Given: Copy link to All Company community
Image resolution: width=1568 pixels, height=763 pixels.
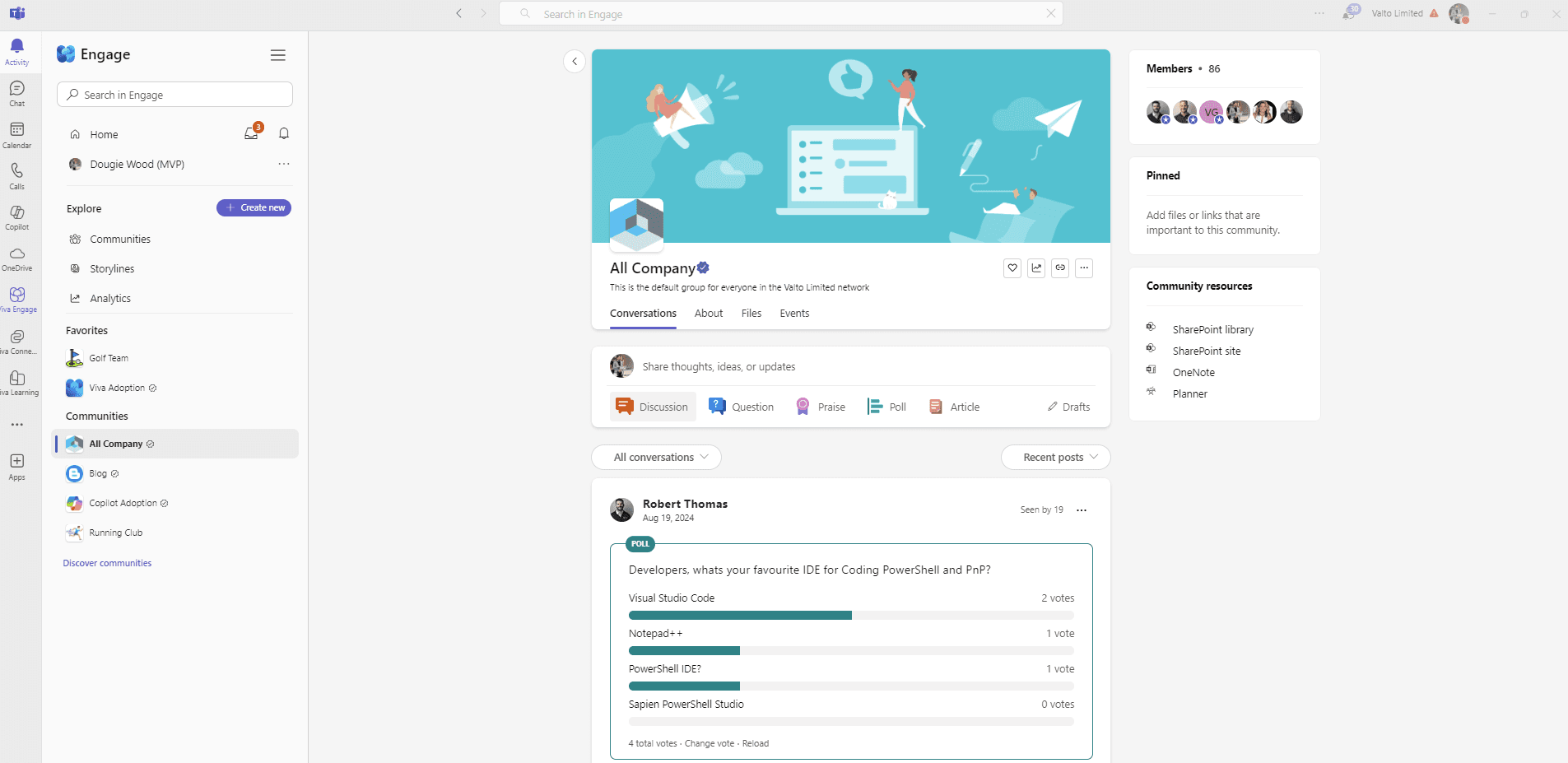Looking at the screenshot, I should (1060, 268).
